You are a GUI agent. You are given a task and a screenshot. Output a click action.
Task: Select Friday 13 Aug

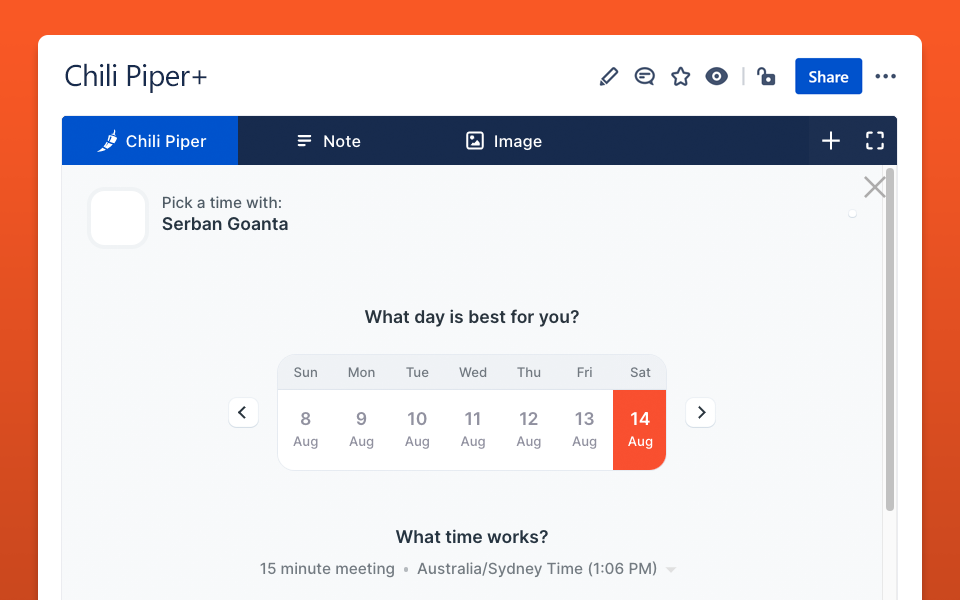[584, 430]
